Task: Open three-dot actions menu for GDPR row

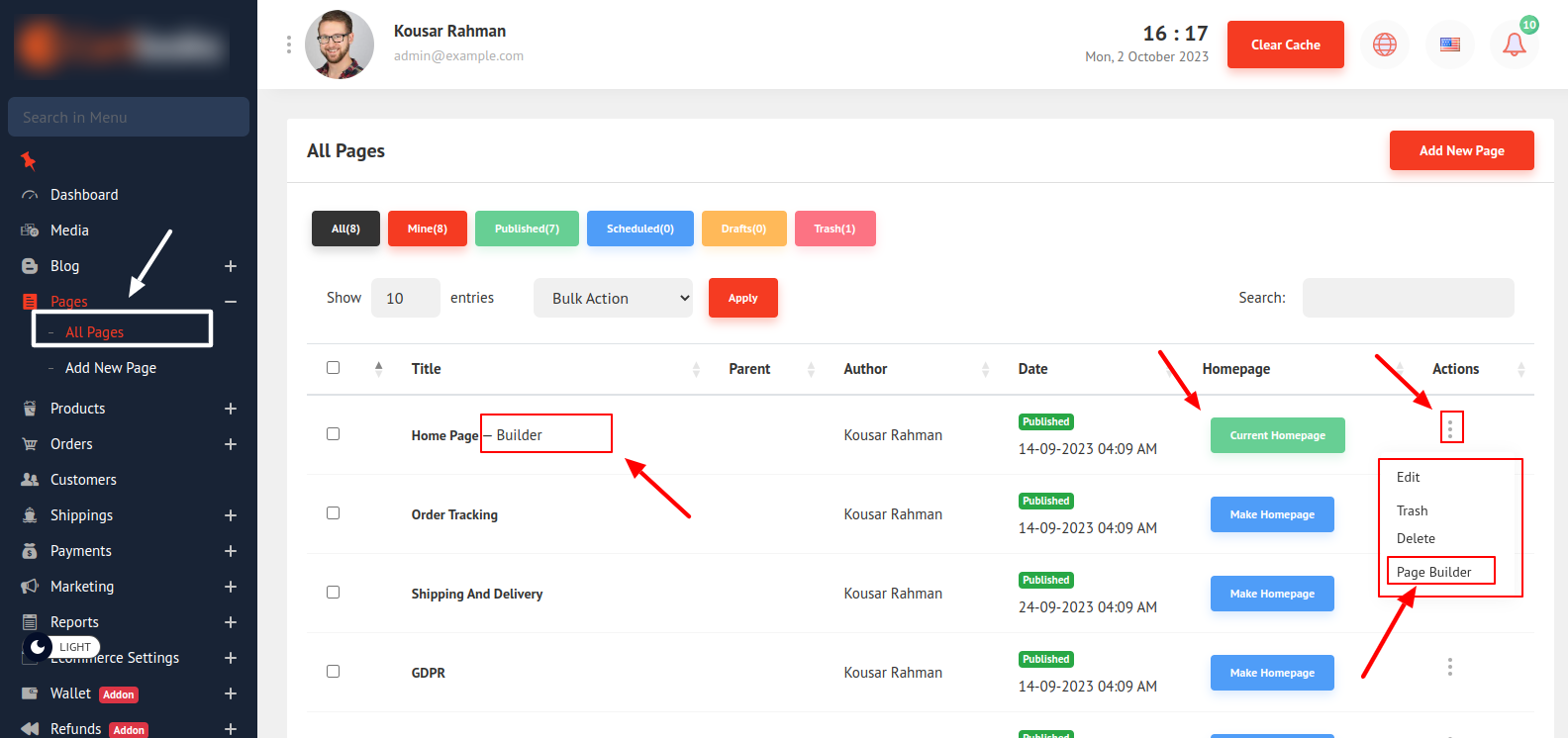Action: 1449,667
